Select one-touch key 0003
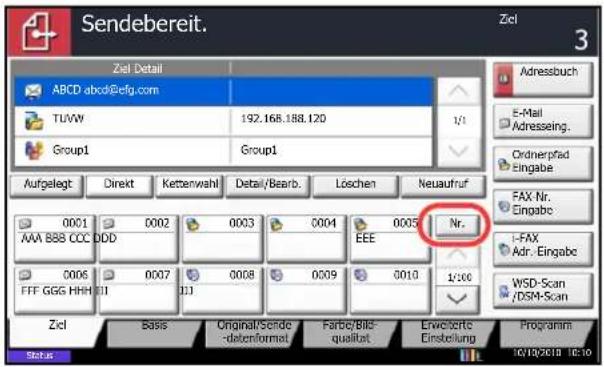Image resolution: width=604 pixels, height=367 pixels. 223,238
